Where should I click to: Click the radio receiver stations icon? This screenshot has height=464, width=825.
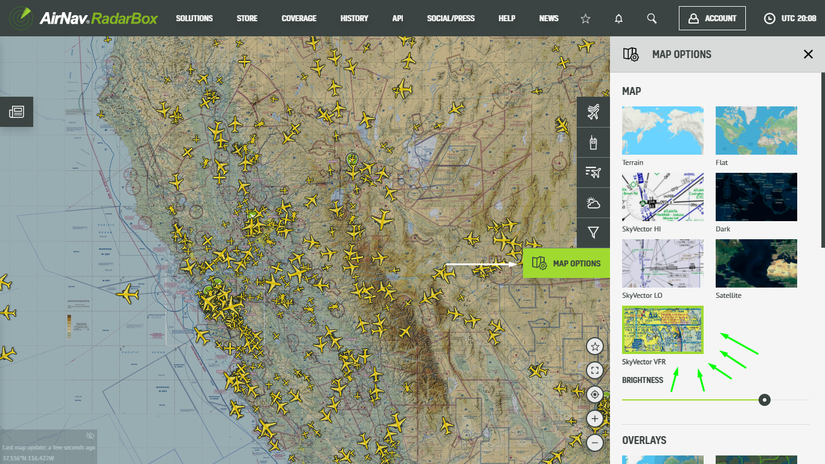click(593, 142)
